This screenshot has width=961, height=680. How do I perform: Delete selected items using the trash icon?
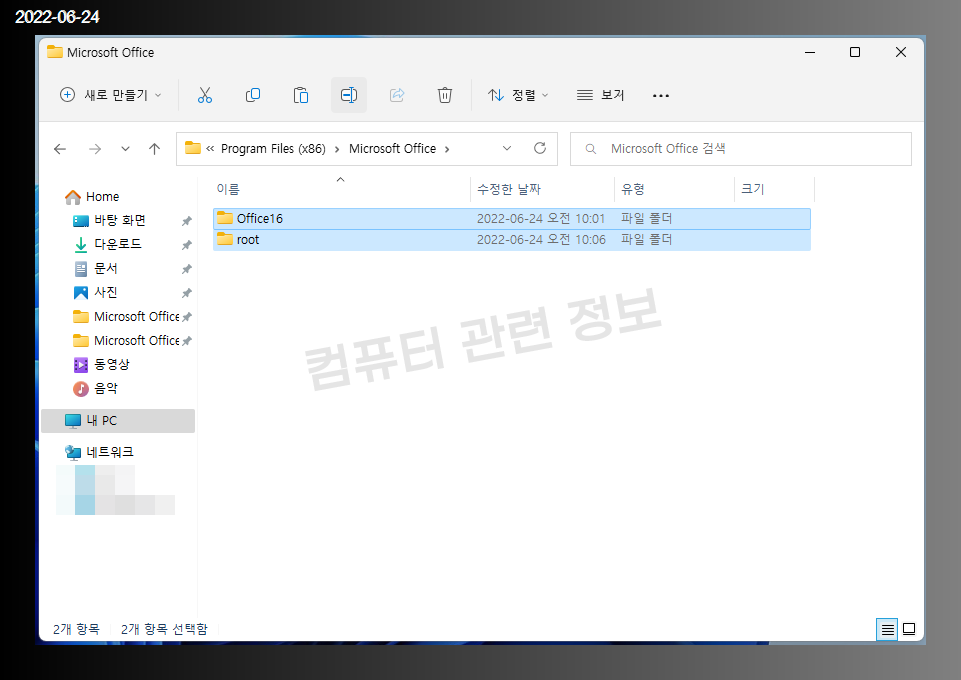(x=445, y=95)
